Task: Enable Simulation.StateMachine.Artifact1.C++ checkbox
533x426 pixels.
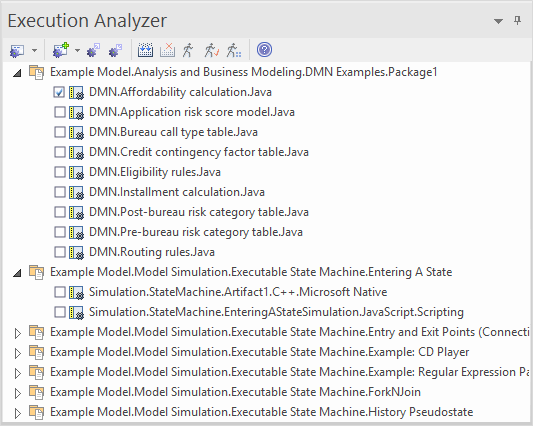Action: click(59, 292)
